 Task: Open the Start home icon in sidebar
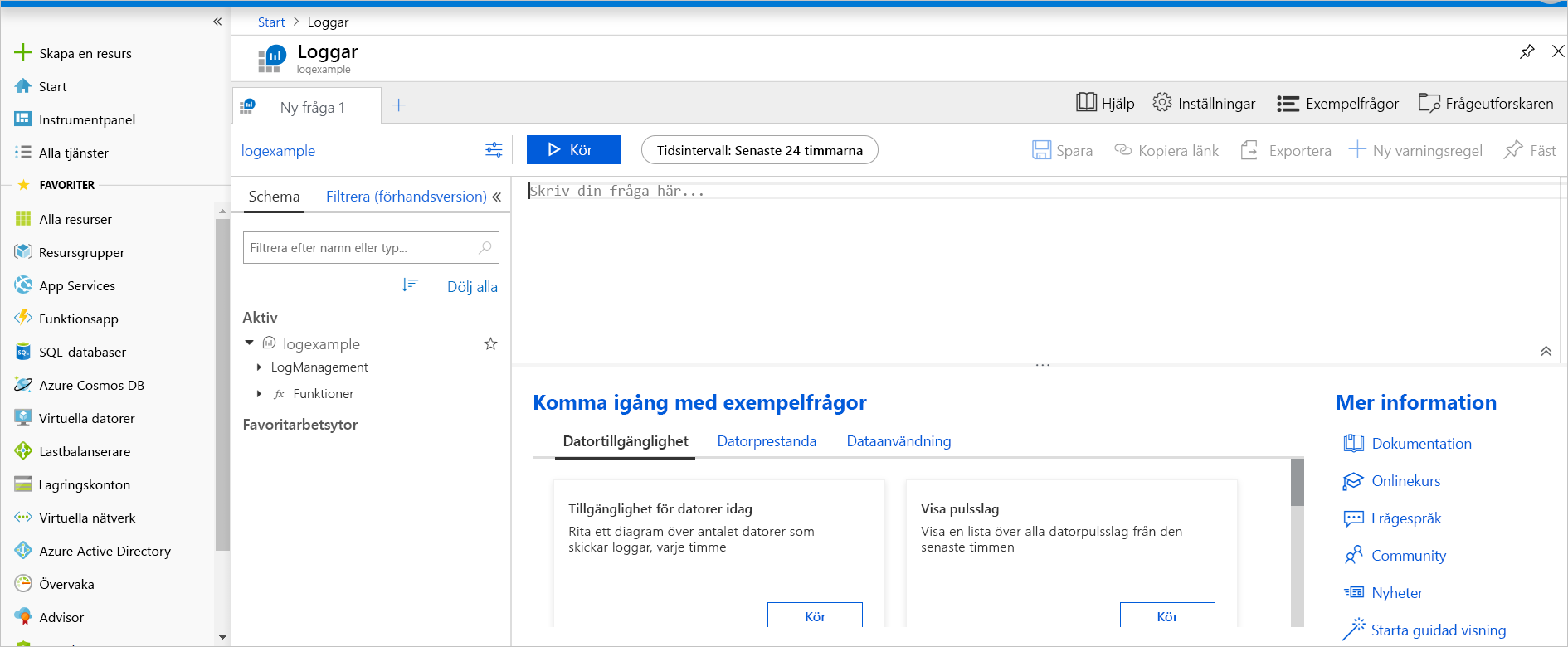(23, 86)
